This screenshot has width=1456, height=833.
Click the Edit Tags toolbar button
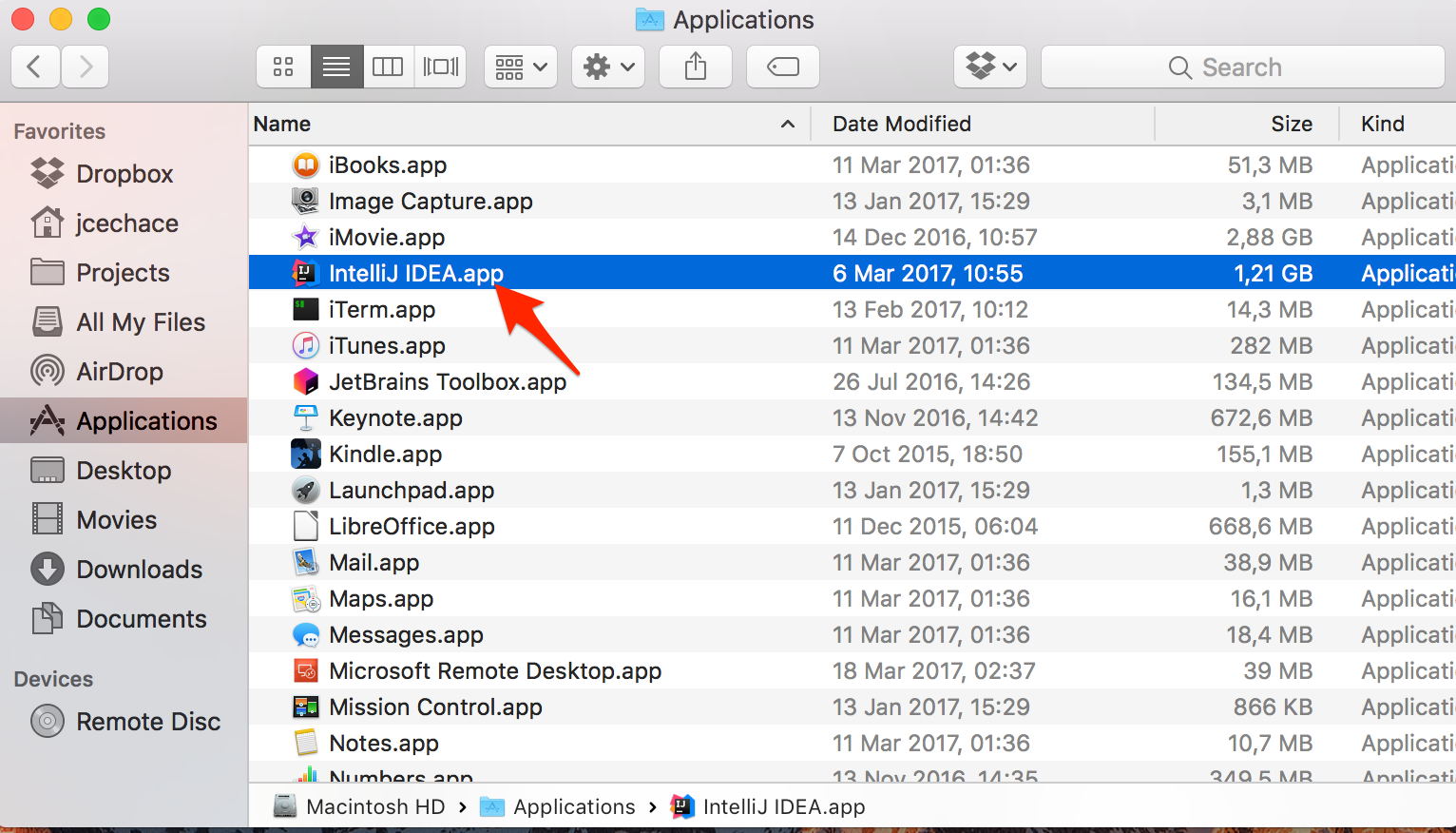click(x=783, y=67)
